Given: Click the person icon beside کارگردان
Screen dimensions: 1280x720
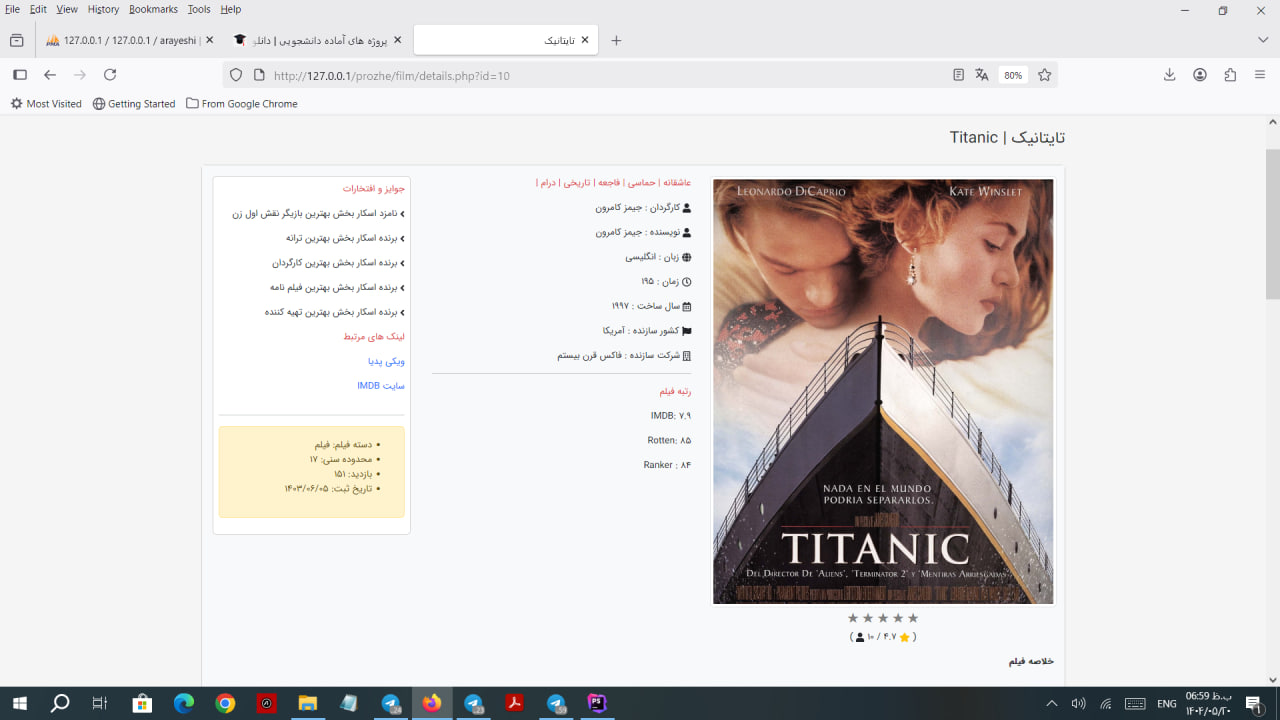Looking at the screenshot, I should click(x=686, y=208).
